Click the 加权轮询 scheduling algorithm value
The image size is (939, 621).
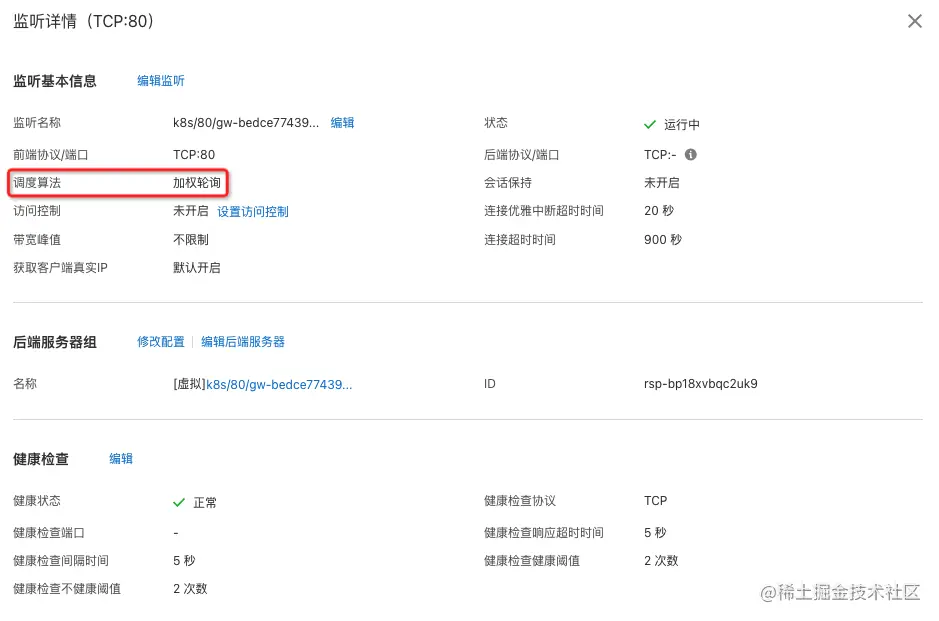[x=196, y=183]
